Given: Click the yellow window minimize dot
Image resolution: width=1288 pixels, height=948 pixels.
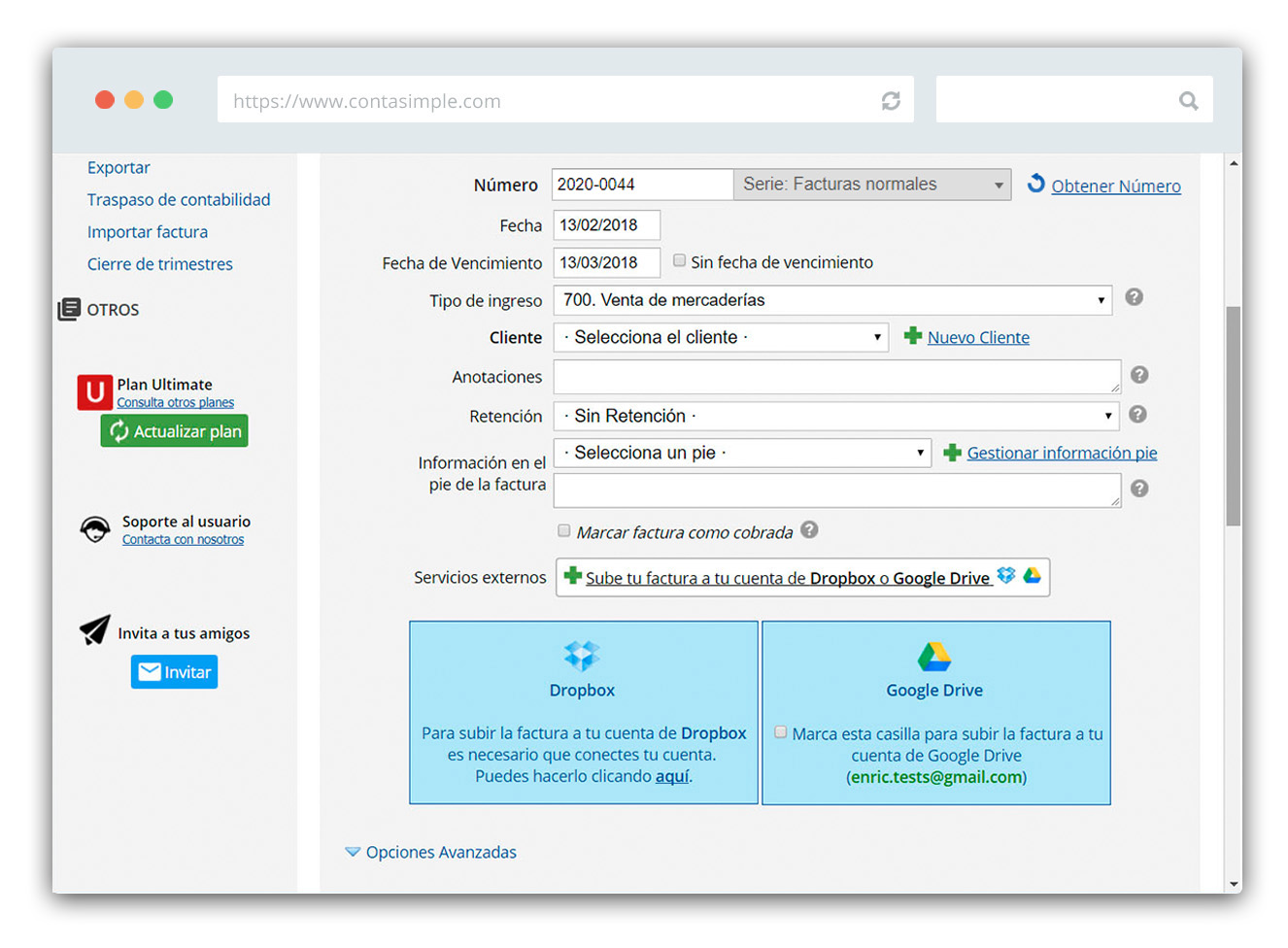Looking at the screenshot, I should [134, 99].
